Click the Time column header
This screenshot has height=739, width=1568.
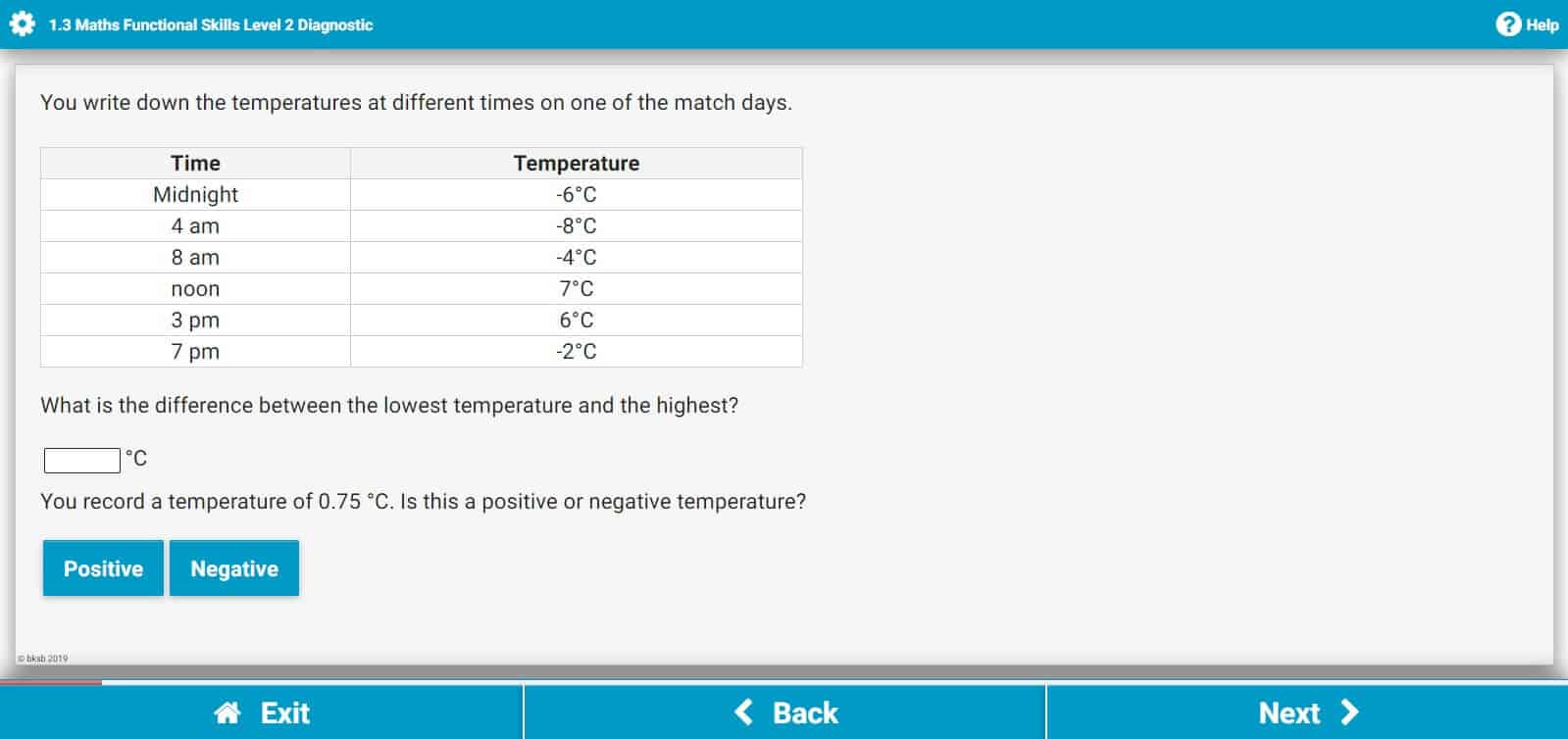pyautogui.click(x=195, y=163)
